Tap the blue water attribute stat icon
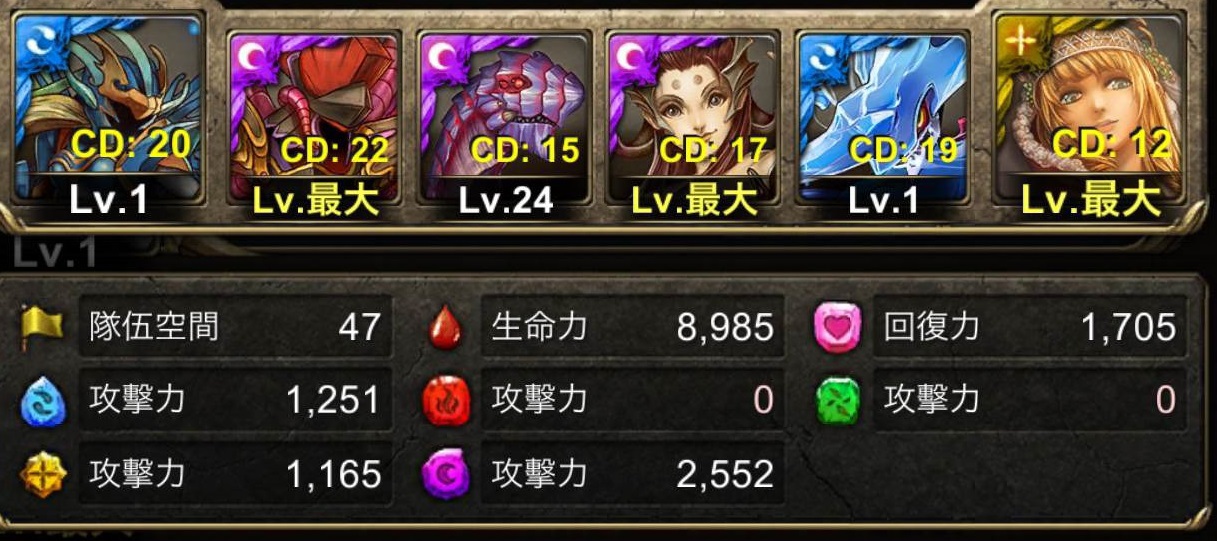Image resolution: width=1217 pixels, height=541 pixels. 43,401
